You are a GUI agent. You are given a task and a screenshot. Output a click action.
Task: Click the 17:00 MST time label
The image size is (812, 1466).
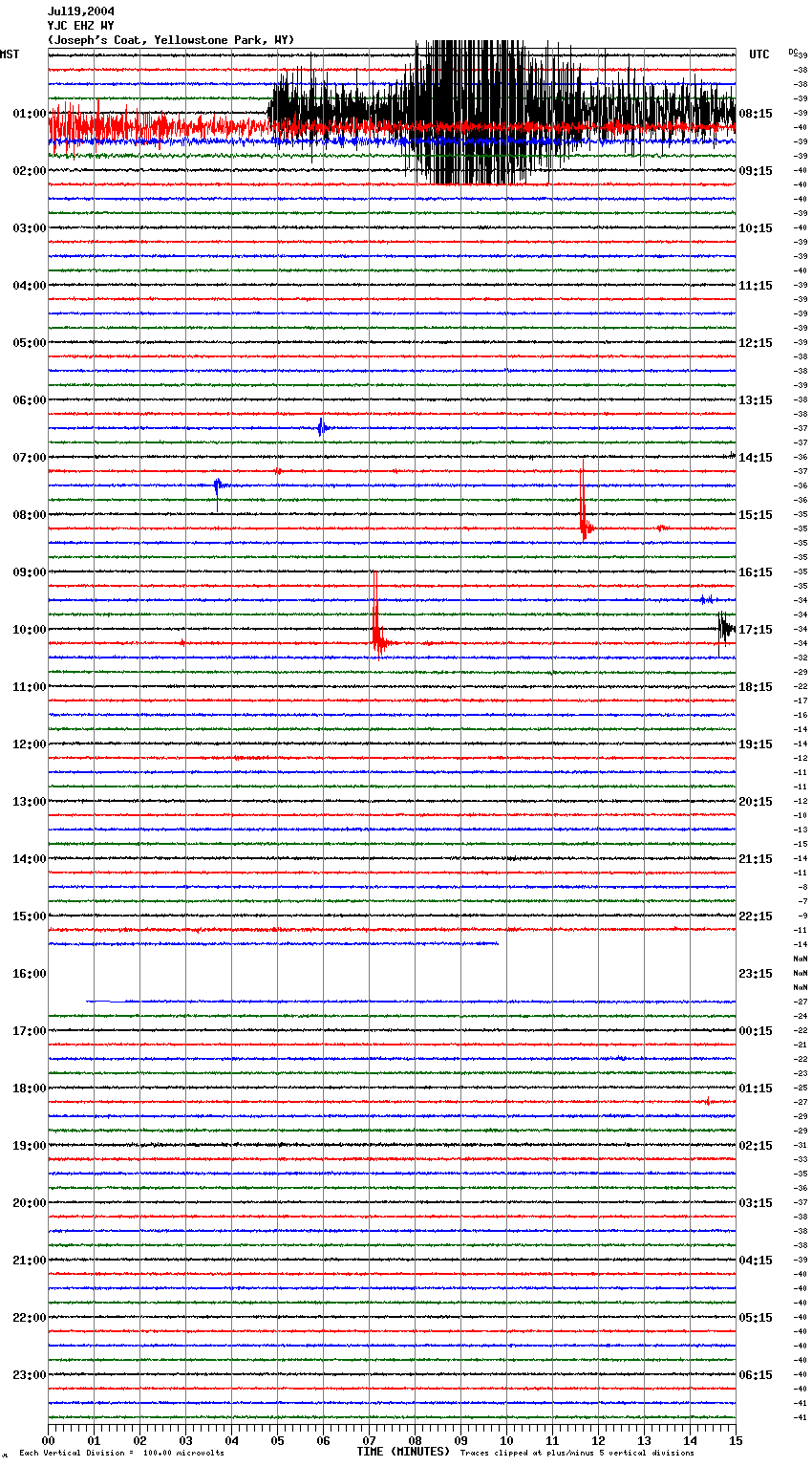click(30, 1031)
